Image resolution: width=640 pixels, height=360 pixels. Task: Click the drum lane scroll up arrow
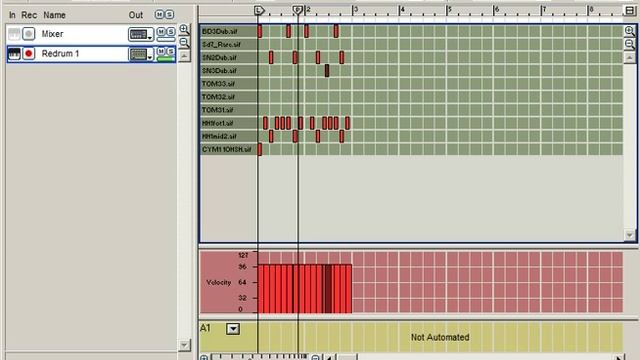tap(630, 58)
